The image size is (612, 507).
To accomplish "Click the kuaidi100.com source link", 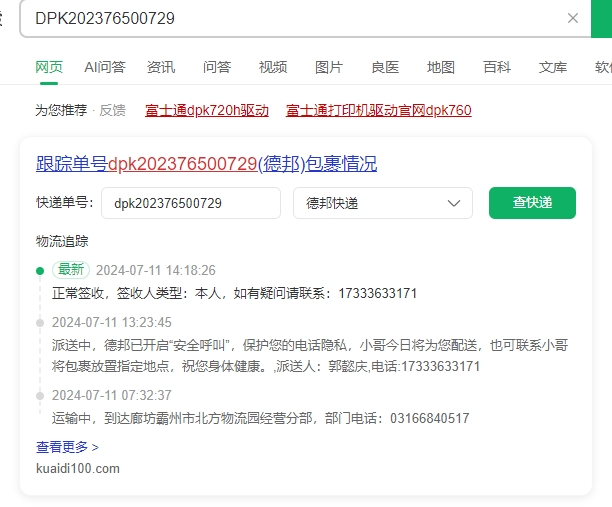I will (78, 468).
